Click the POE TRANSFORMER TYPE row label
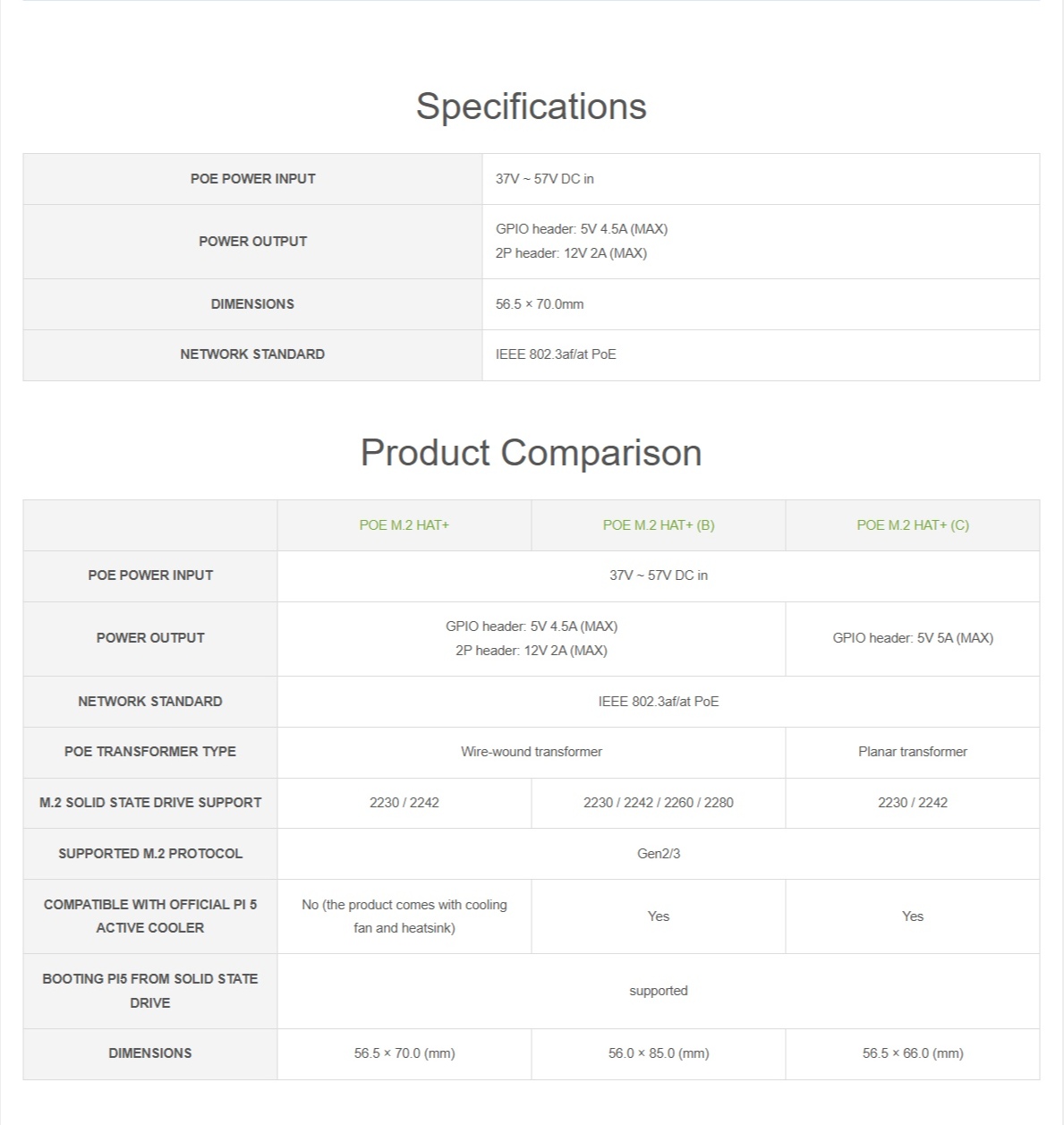The height and width of the screenshot is (1125, 1064). 150,752
